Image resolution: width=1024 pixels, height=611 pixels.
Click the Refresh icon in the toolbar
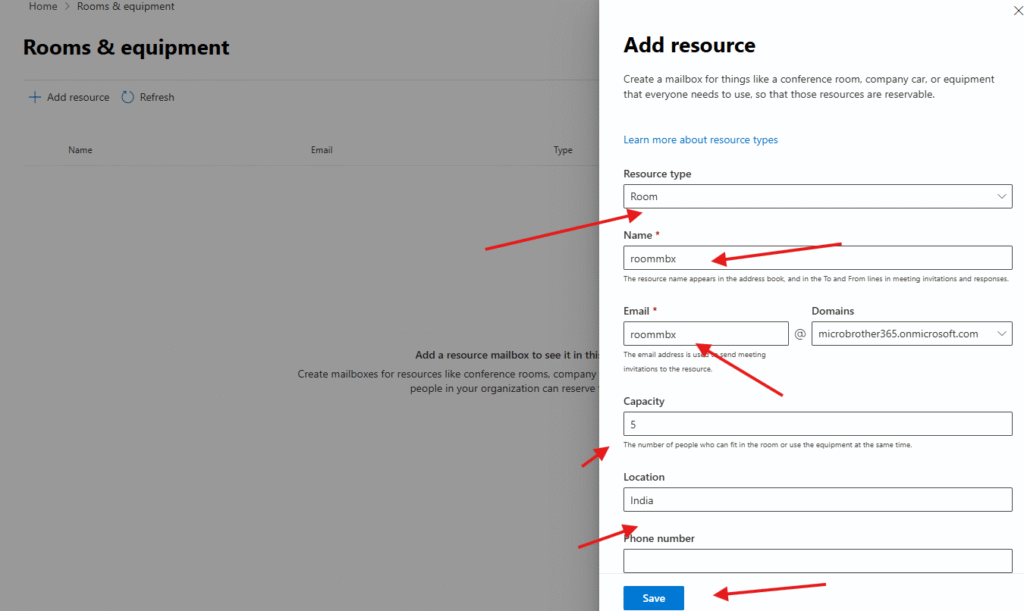tap(128, 97)
